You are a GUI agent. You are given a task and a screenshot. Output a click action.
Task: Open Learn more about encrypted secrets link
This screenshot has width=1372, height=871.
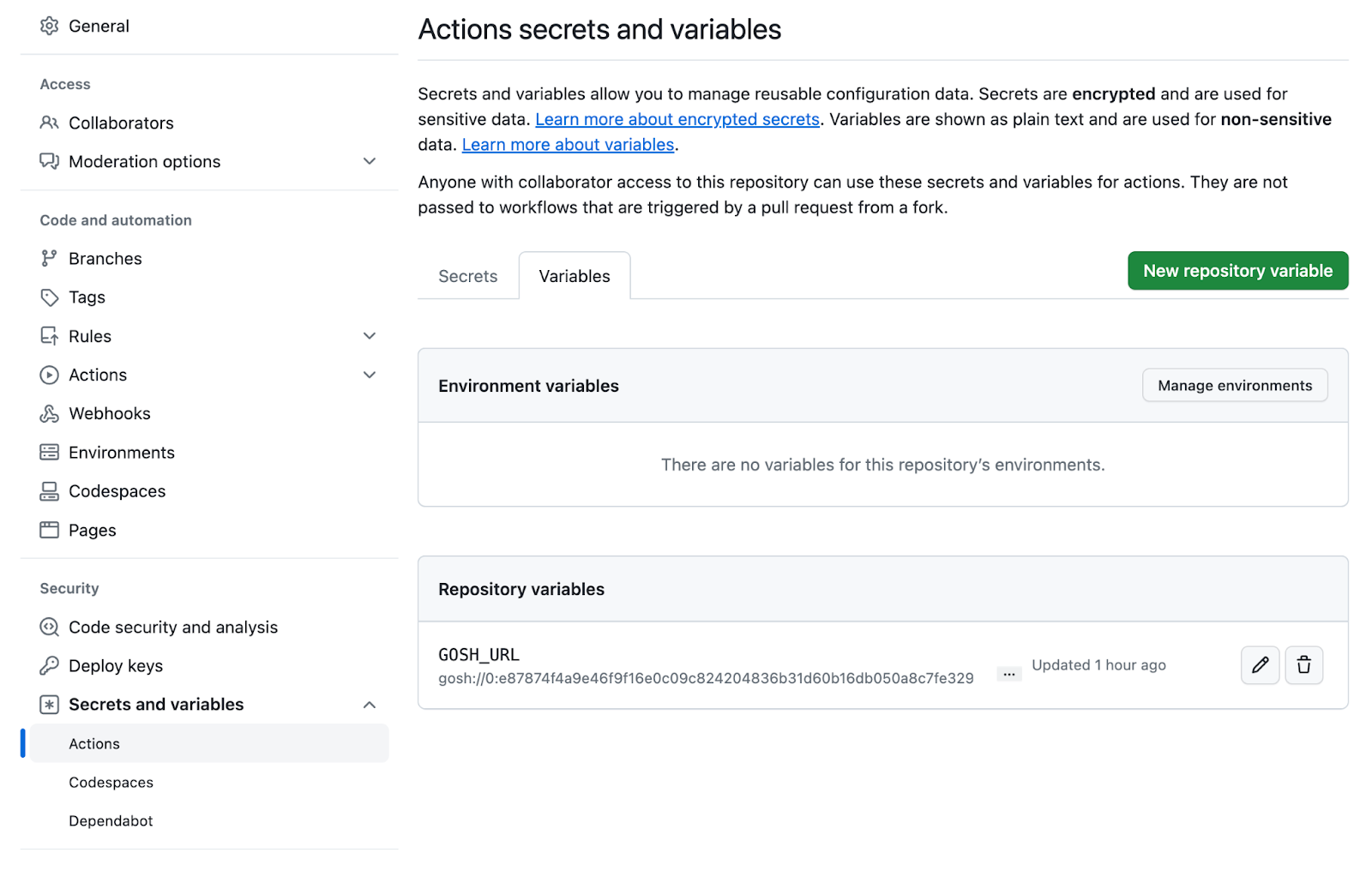point(677,119)
